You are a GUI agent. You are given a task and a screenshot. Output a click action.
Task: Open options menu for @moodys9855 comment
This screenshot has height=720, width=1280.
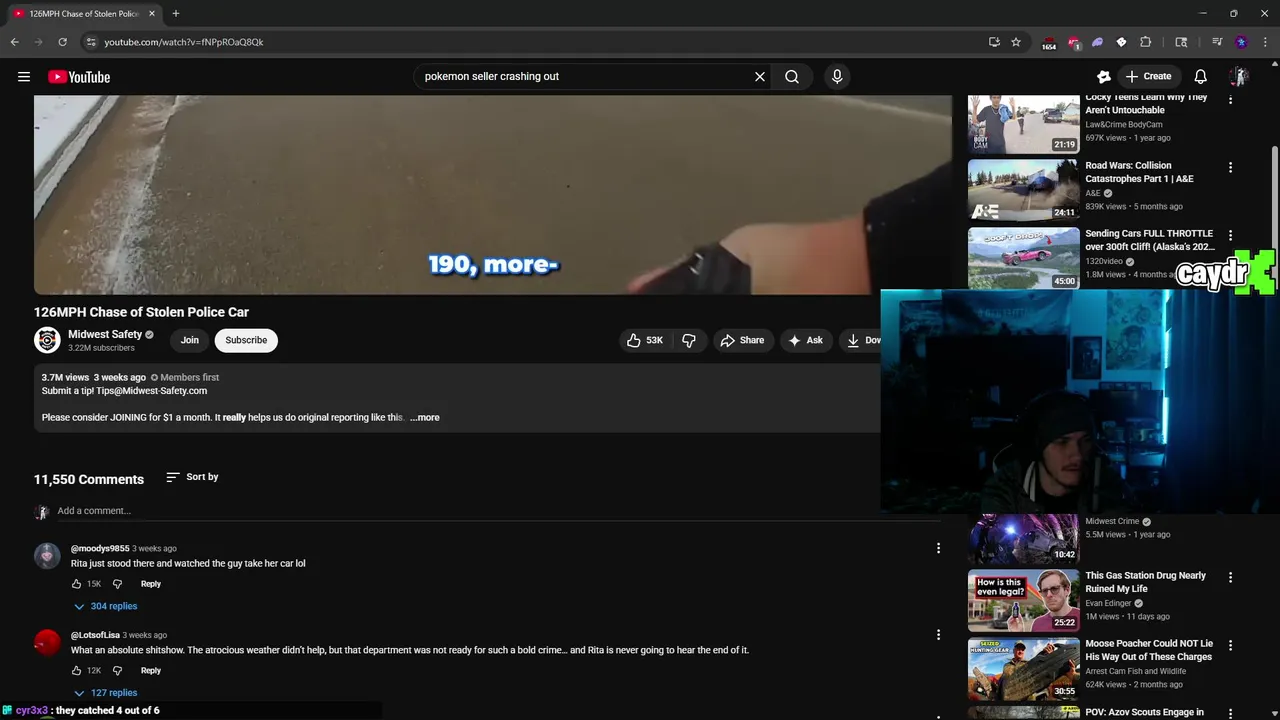pos(938,548)
